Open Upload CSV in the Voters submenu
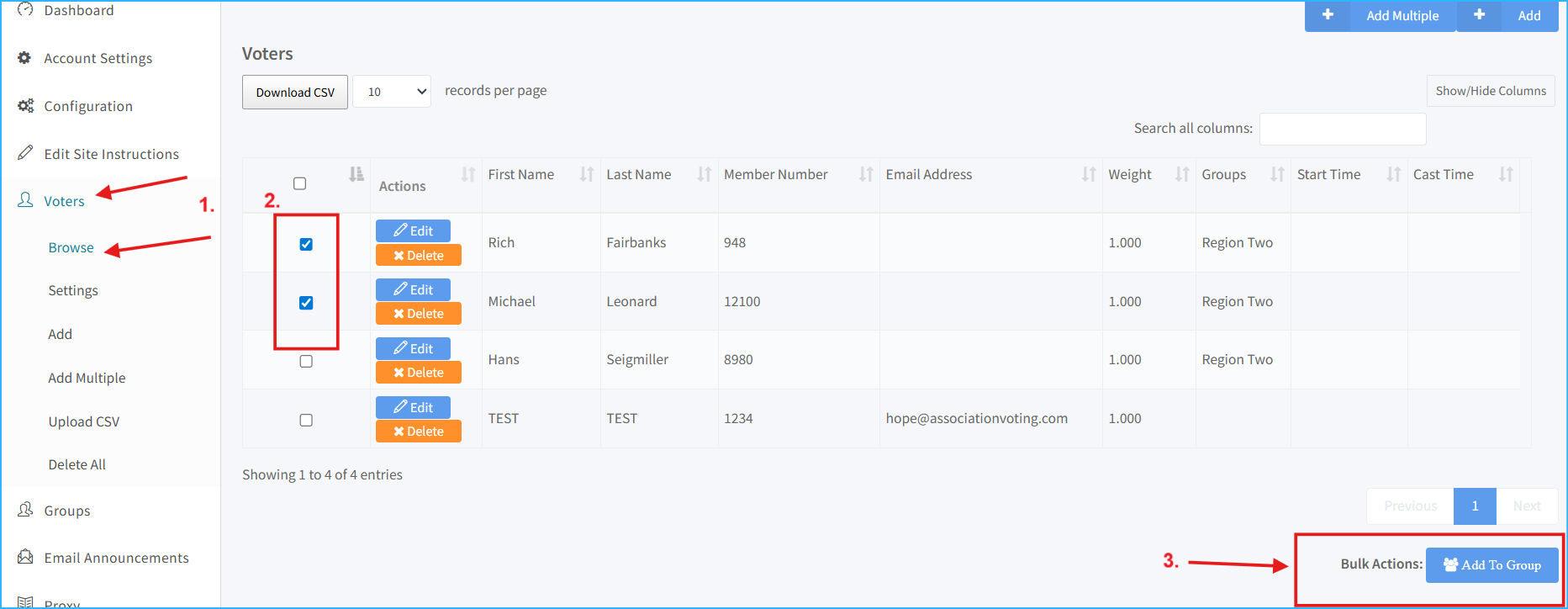The width and height of the screenshot is (1568, 609). click(84, 421)
